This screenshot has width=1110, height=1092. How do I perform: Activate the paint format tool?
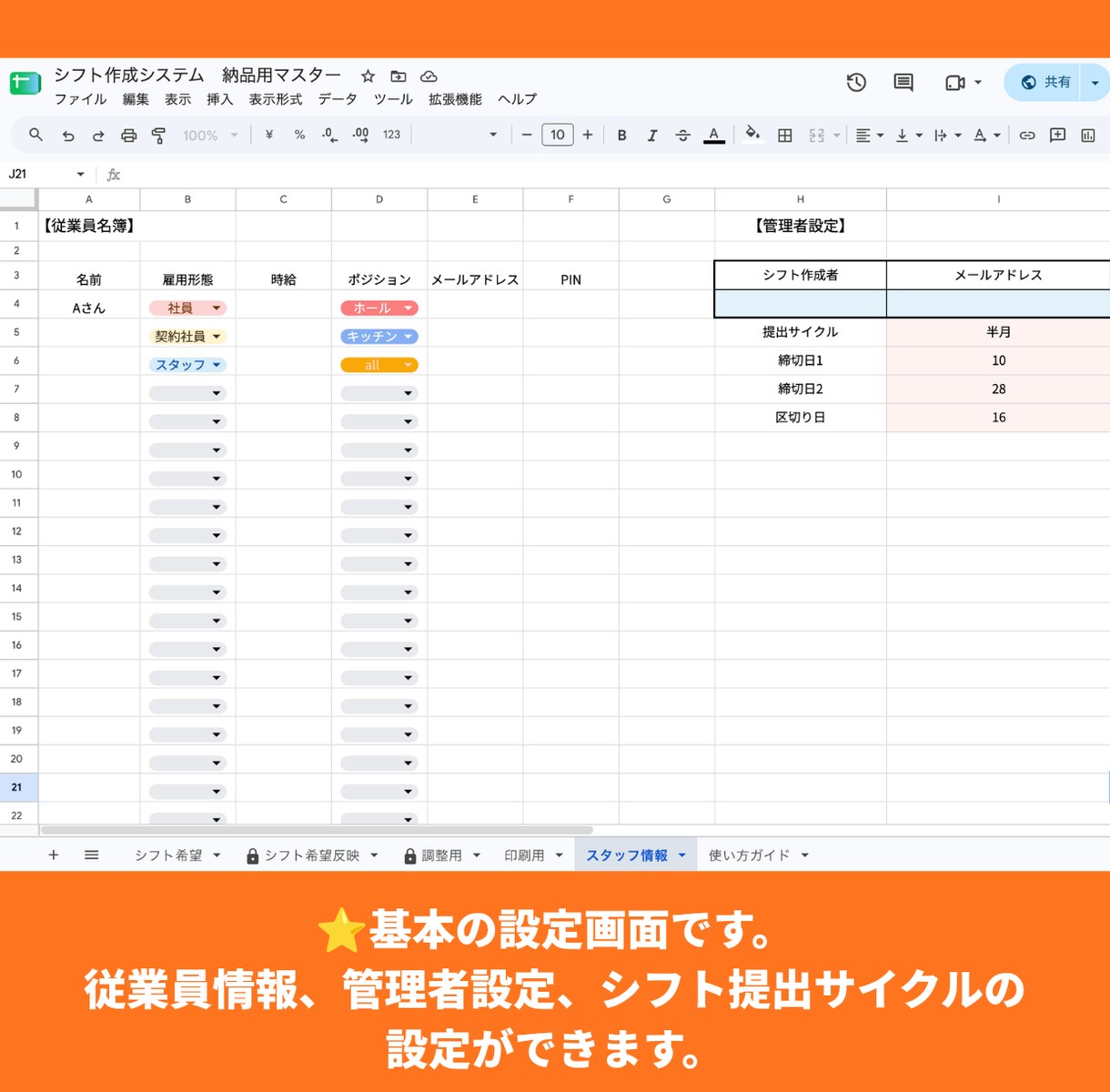point(158,136)
